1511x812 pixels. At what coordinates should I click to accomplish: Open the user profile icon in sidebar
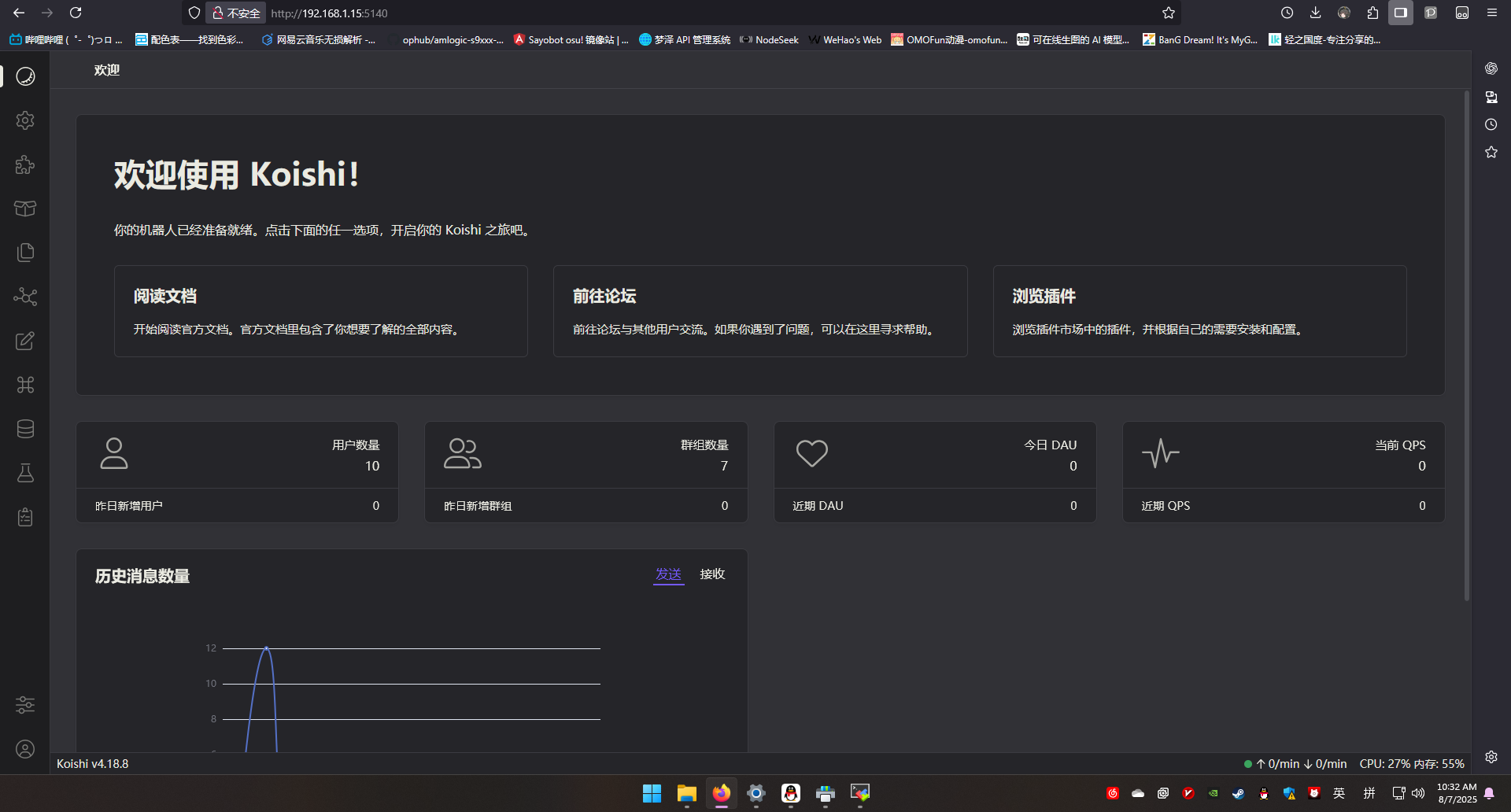coord(25,749)
